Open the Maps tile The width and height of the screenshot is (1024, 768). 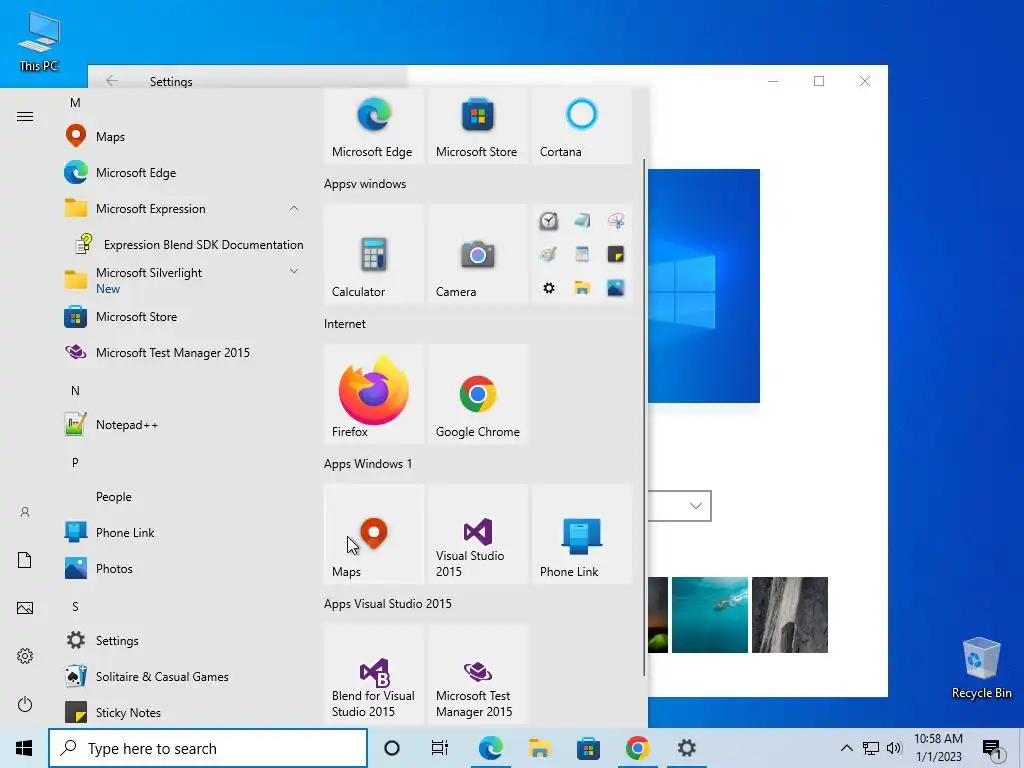[x=374, y=534]
